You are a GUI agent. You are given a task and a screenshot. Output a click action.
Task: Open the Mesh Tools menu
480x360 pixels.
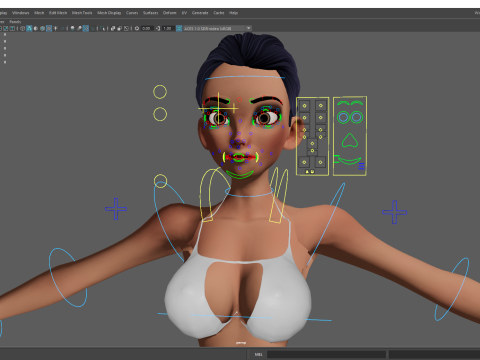click(x=82, y=13)
